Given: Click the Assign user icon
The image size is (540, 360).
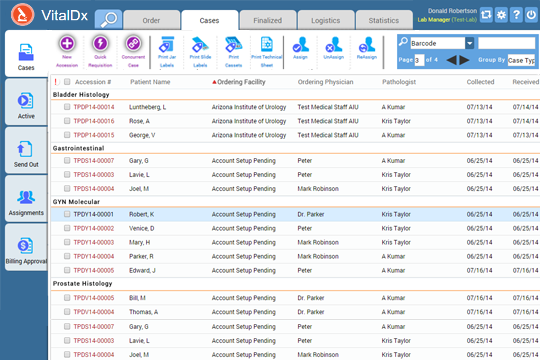Looking at the screenshot, I should [x=300, y=44].
